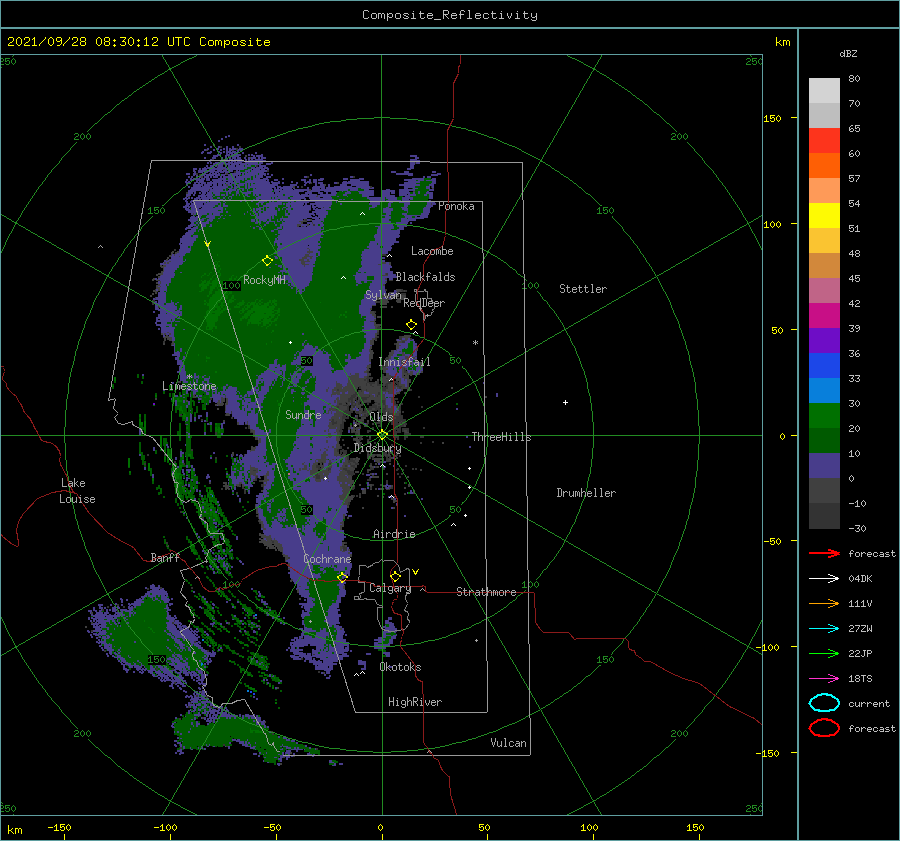Click the km label at bottom-left corner
Screen dimensions: 900x841
coord(14,830)
